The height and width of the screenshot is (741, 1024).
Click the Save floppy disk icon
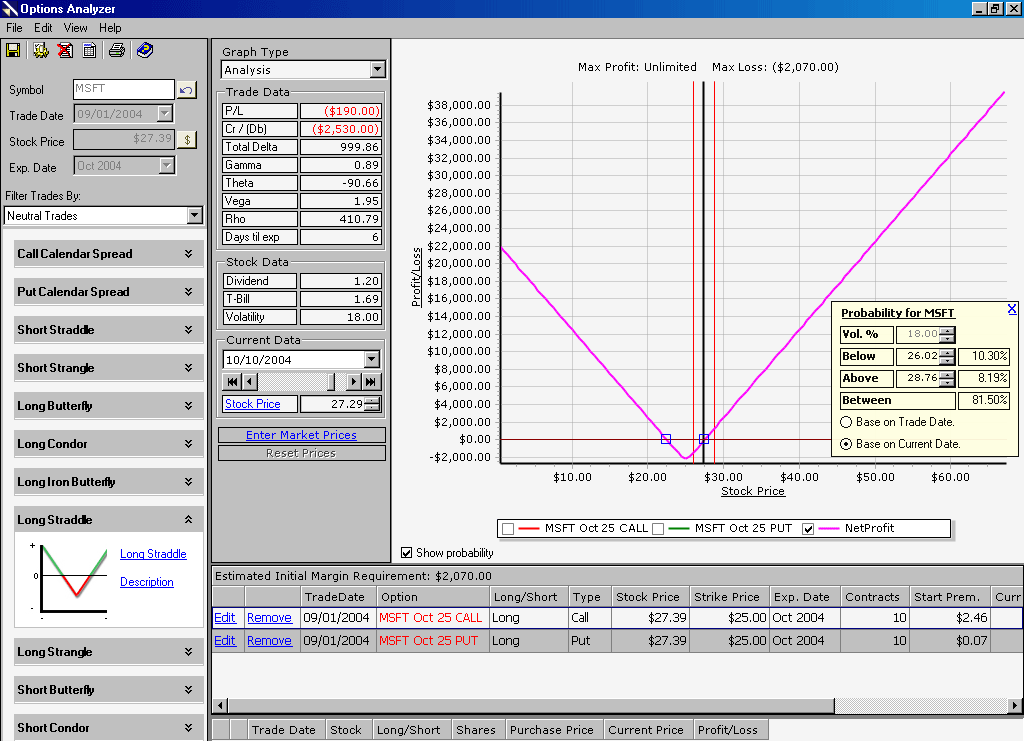tap(14, 50)
